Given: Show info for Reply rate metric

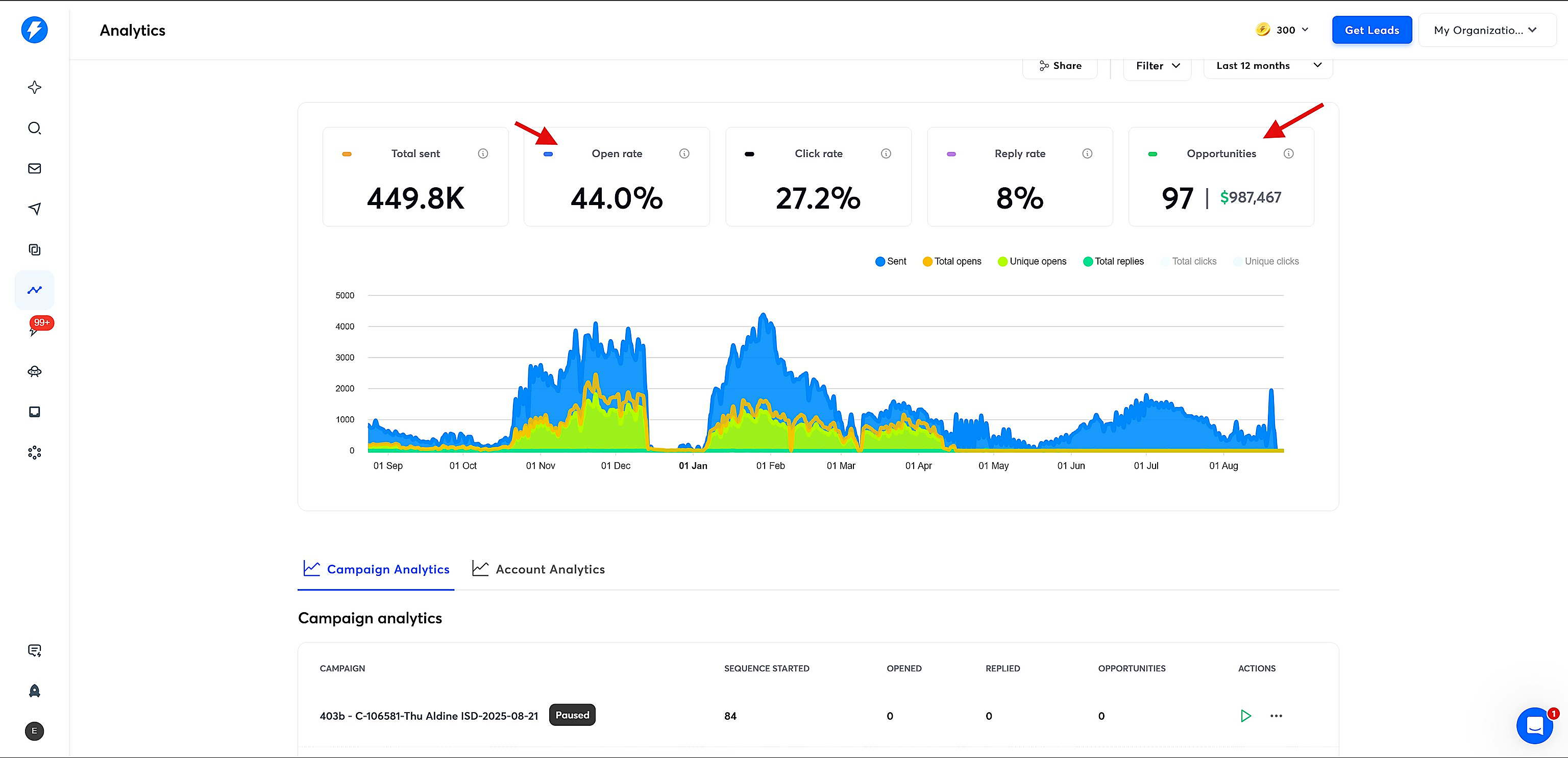Looking at the screenshot, I should click(1087, 154).
